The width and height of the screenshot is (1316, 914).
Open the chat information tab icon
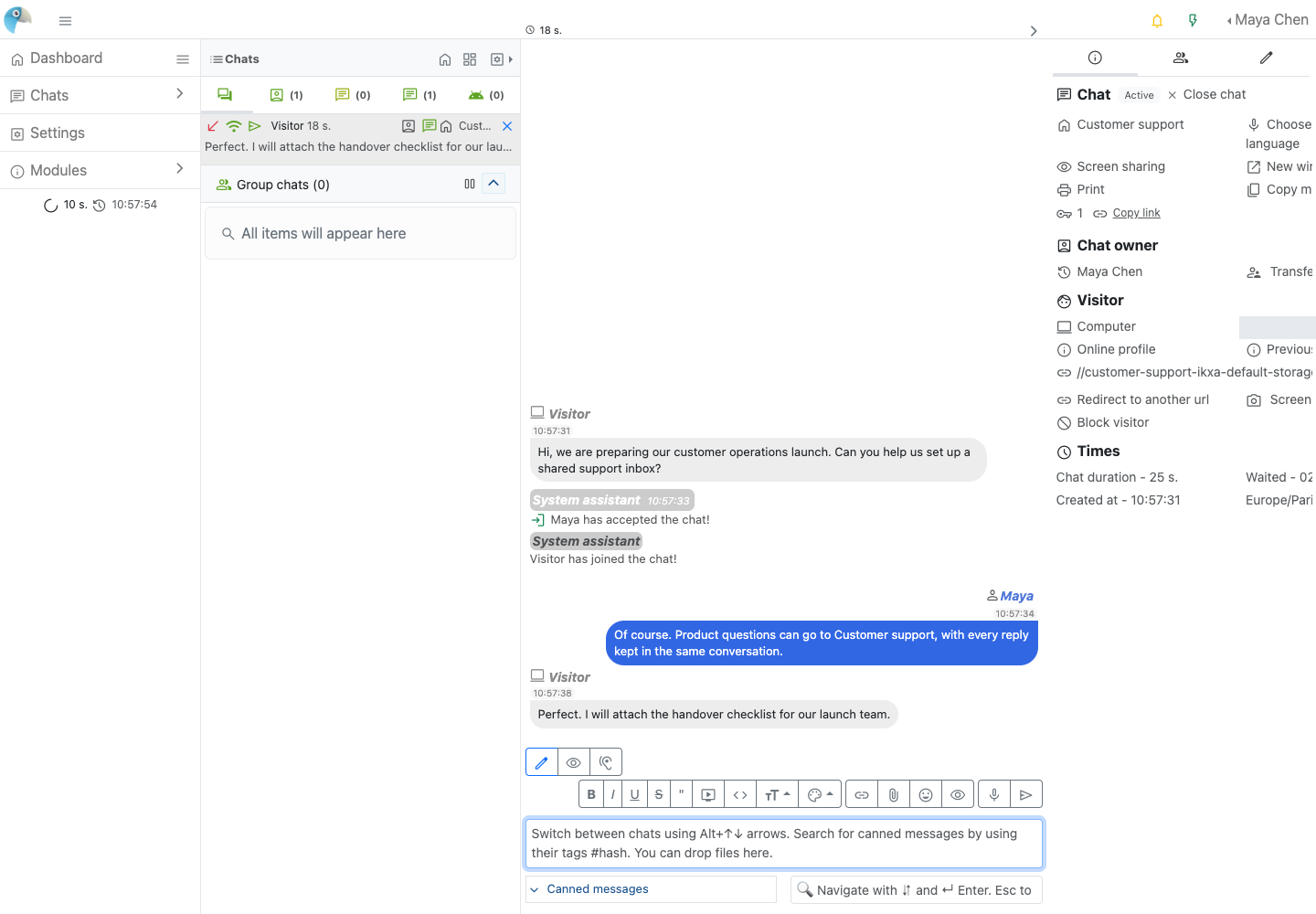[1095, 58]
